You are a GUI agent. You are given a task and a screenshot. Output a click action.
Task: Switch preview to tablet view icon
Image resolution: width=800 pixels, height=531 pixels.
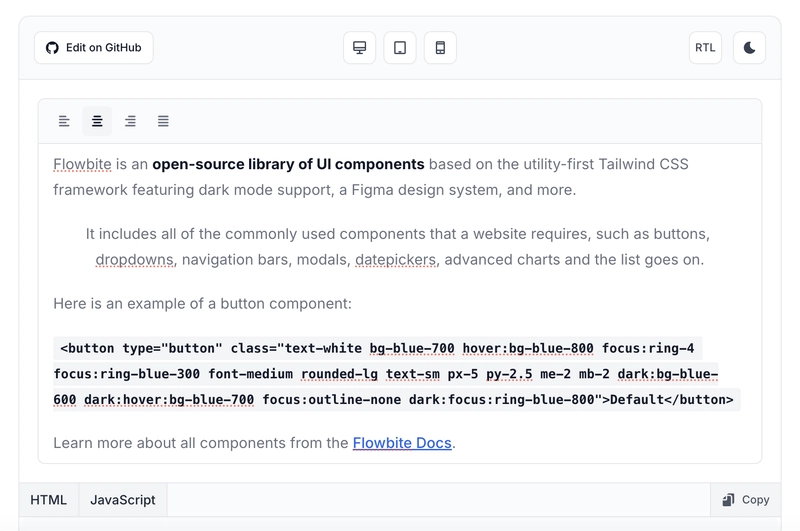(x=400, y=48)
